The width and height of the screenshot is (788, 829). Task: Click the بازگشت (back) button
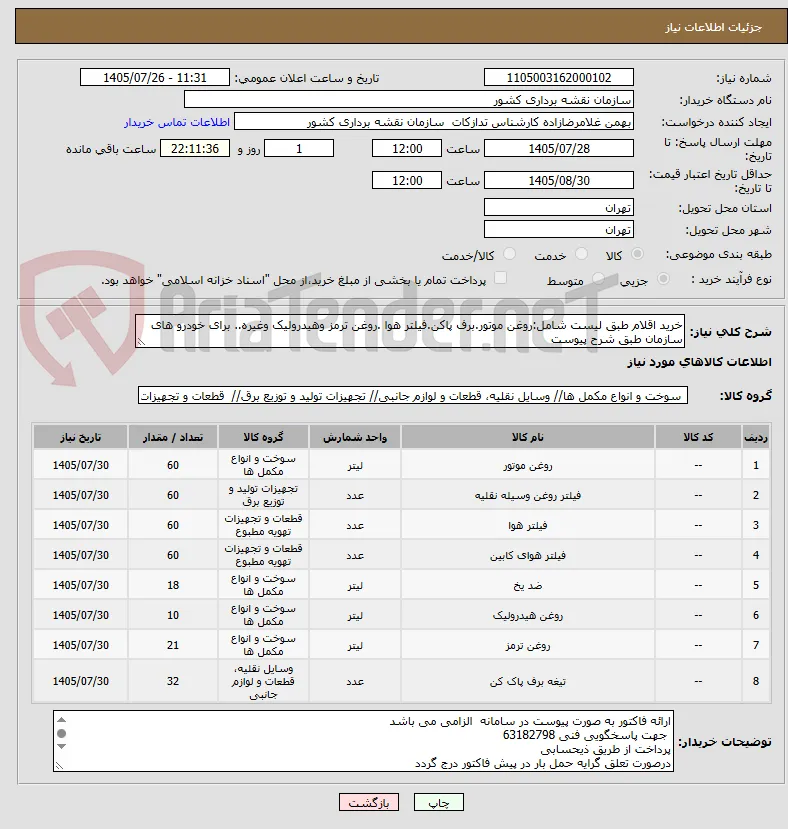369,803
